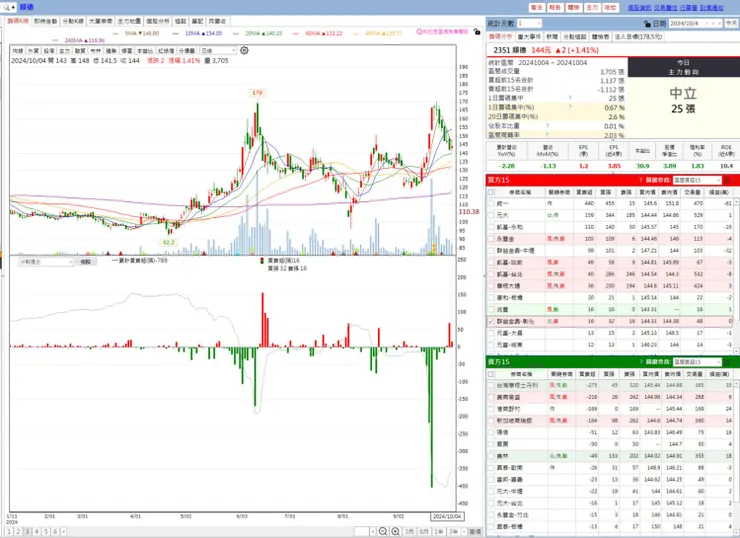The width and height of the screenshot is (740, 538).
Task: Switch to the 重大事件 tab
Action: click(x=529, y=36)
